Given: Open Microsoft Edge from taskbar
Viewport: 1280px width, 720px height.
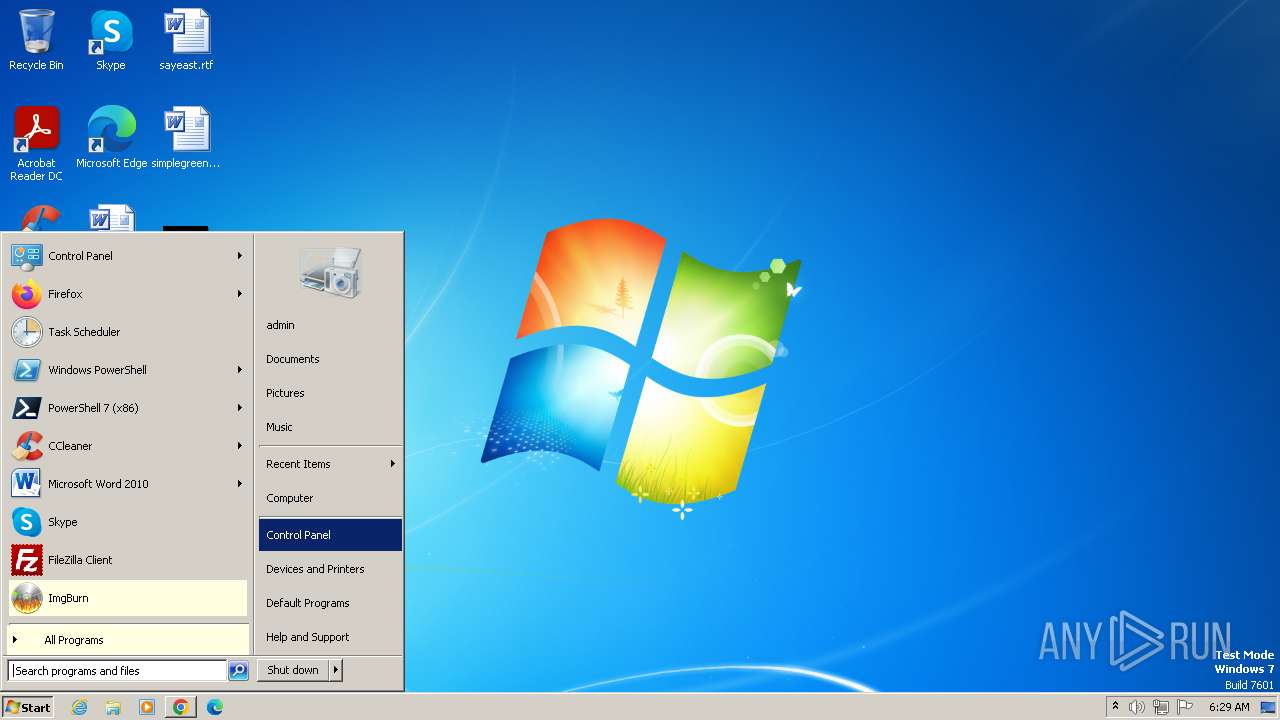Looking at the screenshot, I should tap(215, 707).
